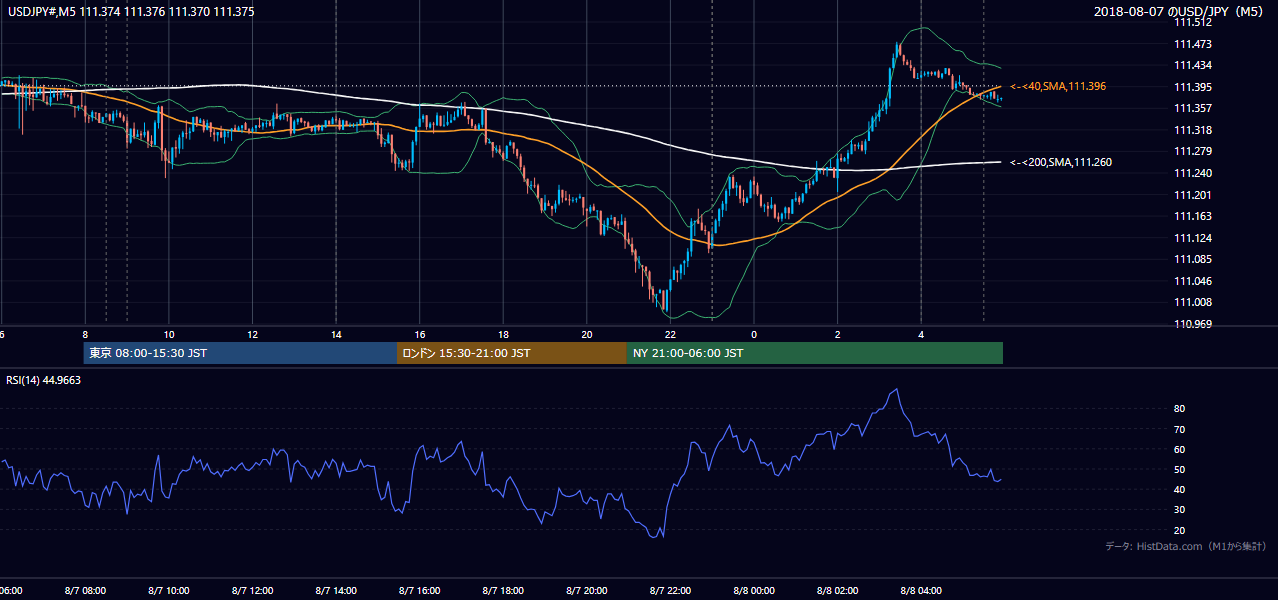This screenshot has height=600, width=1278.
Task: Click the '8/7 08:00' bottom time label
Action: click(x=85, y=592)
